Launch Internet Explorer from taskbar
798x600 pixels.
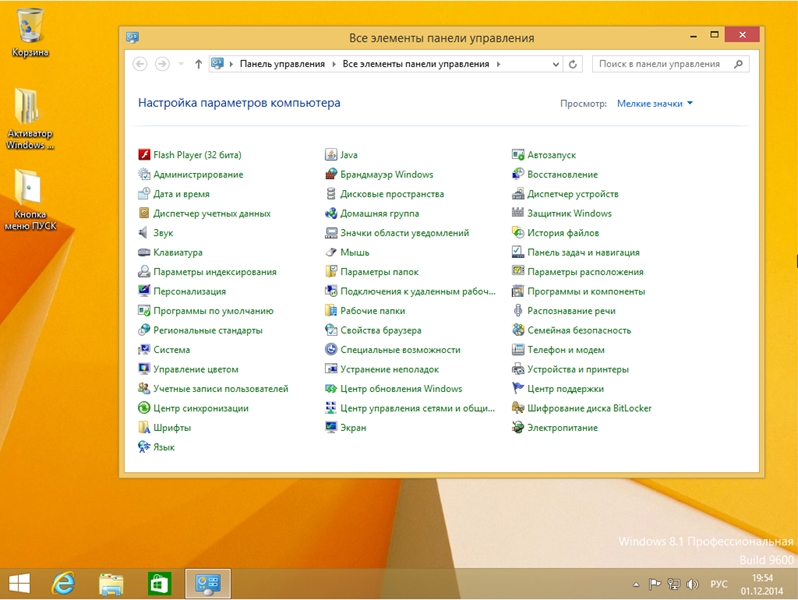tap(64, 584)
